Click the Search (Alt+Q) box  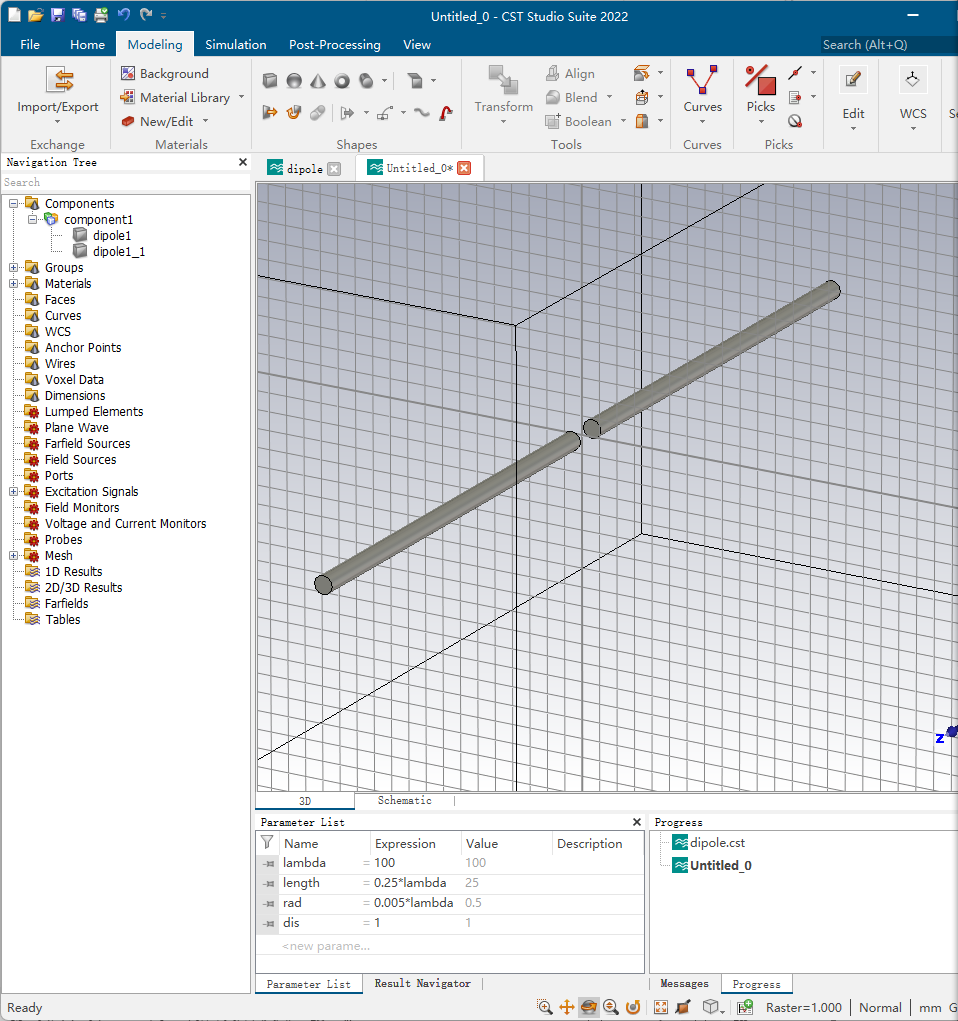click(x=888, y=44)
